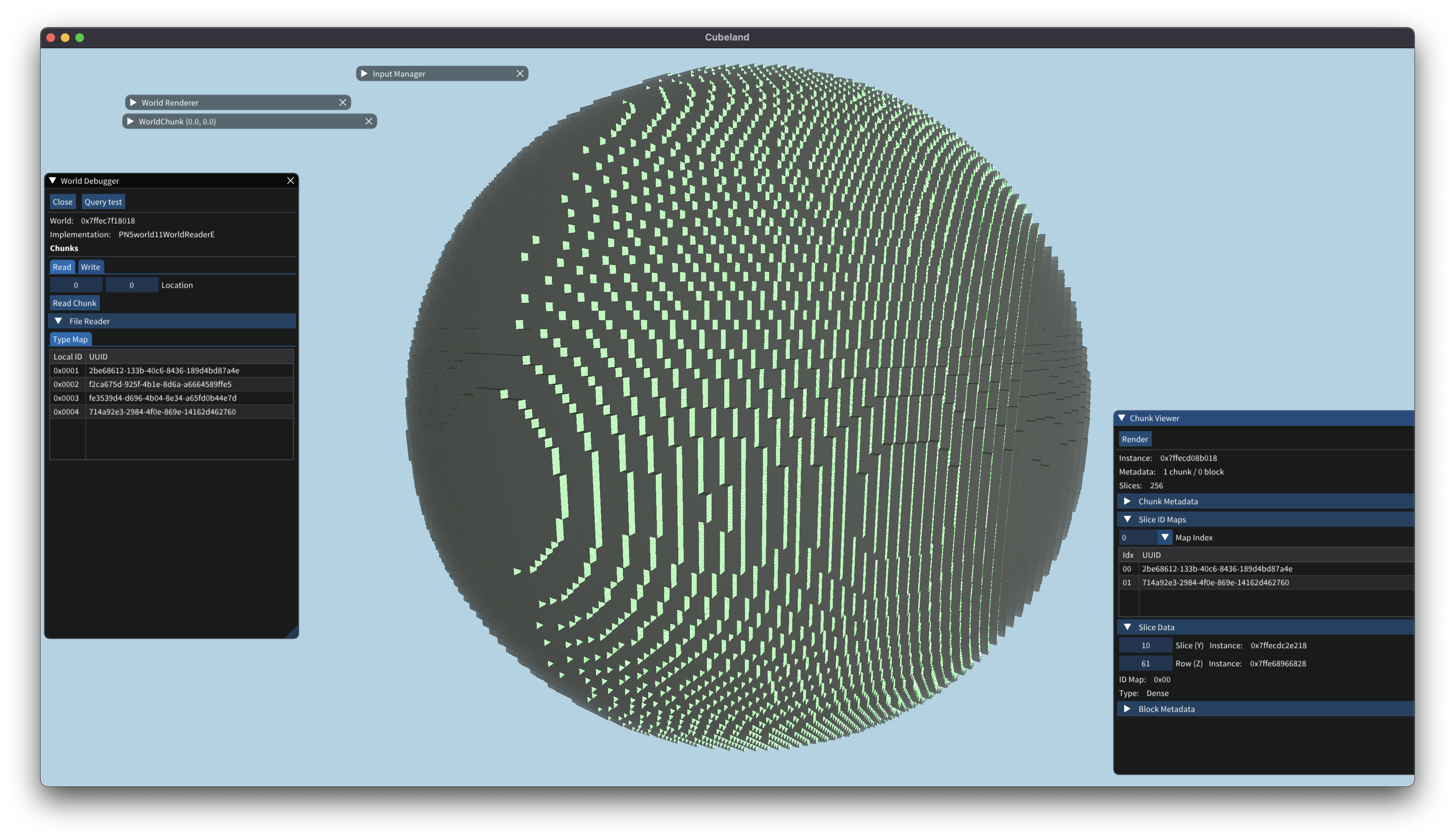Screen dimensions: 1455x840
Task: Collapse the World Debugger window triangle
Action: [x=52, y=181]
